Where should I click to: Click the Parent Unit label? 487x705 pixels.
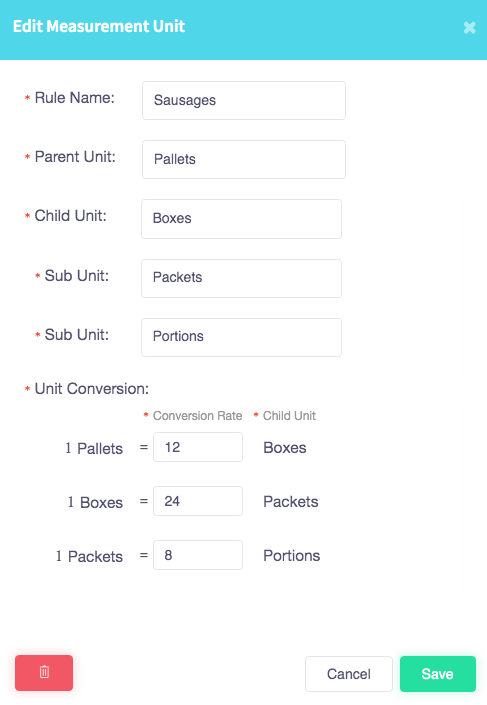coord(75,156)
